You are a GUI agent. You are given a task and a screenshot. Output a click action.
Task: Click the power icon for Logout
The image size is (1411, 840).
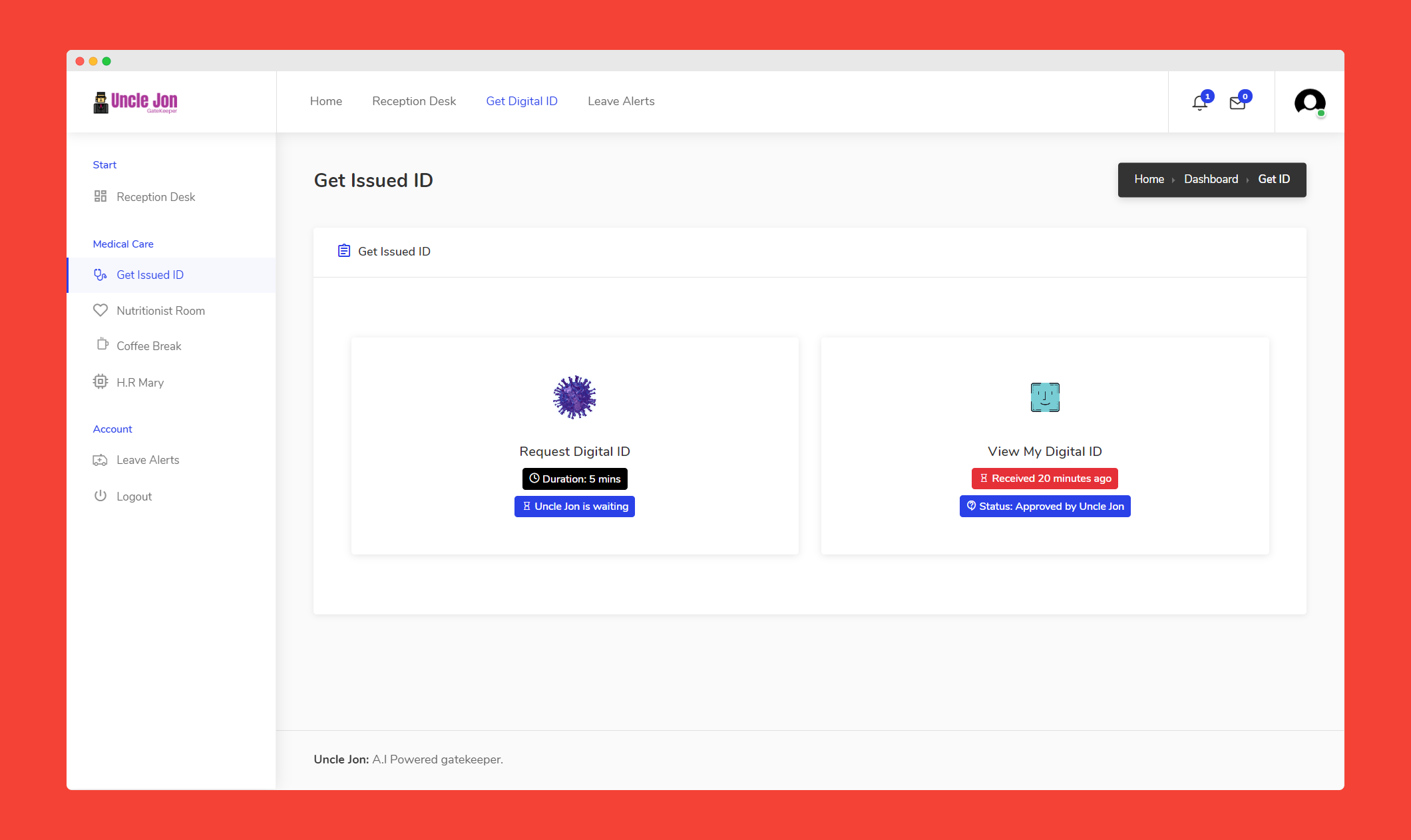coord(101,496)
